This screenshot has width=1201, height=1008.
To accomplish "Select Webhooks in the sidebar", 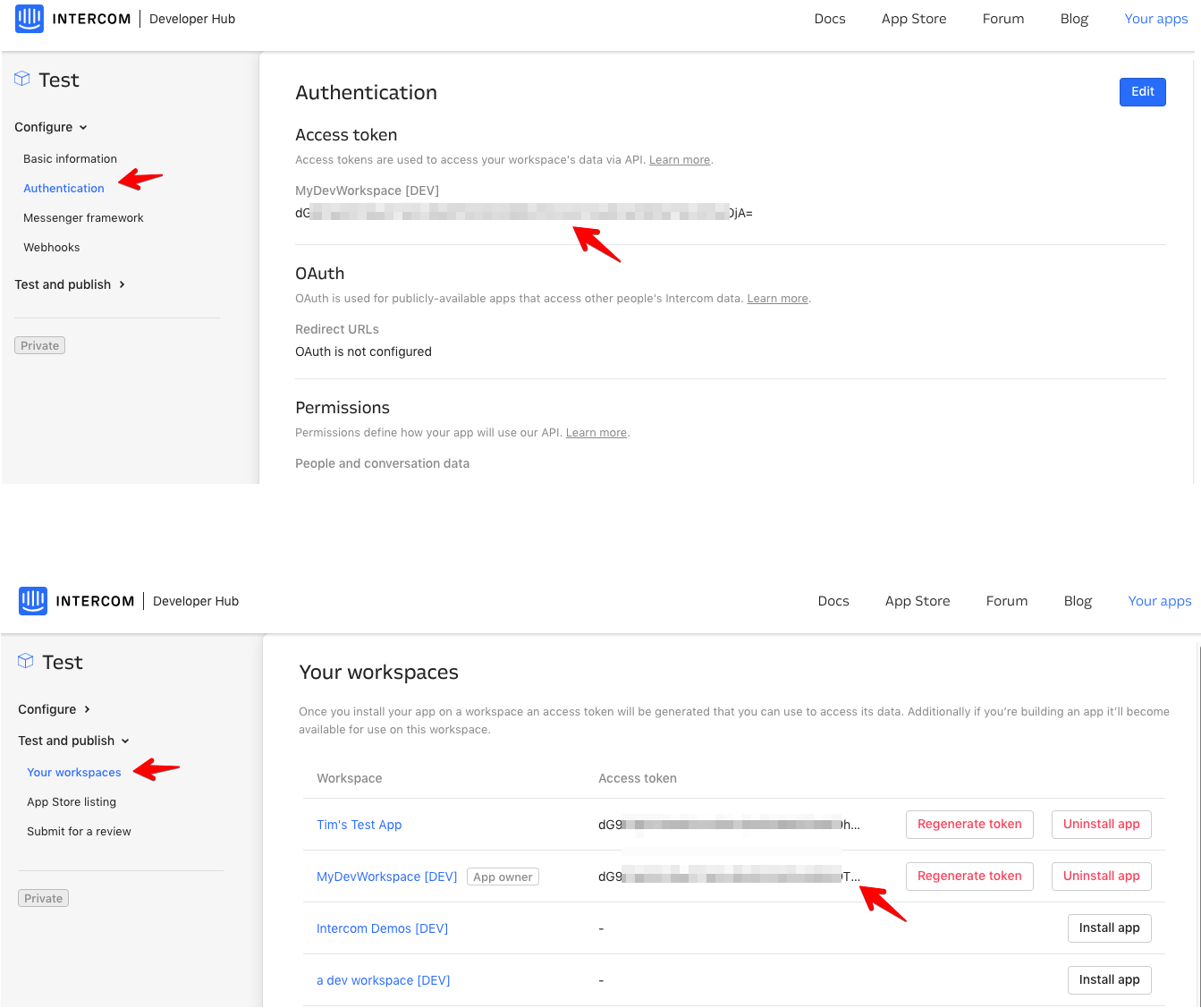I will coord(51,247).
